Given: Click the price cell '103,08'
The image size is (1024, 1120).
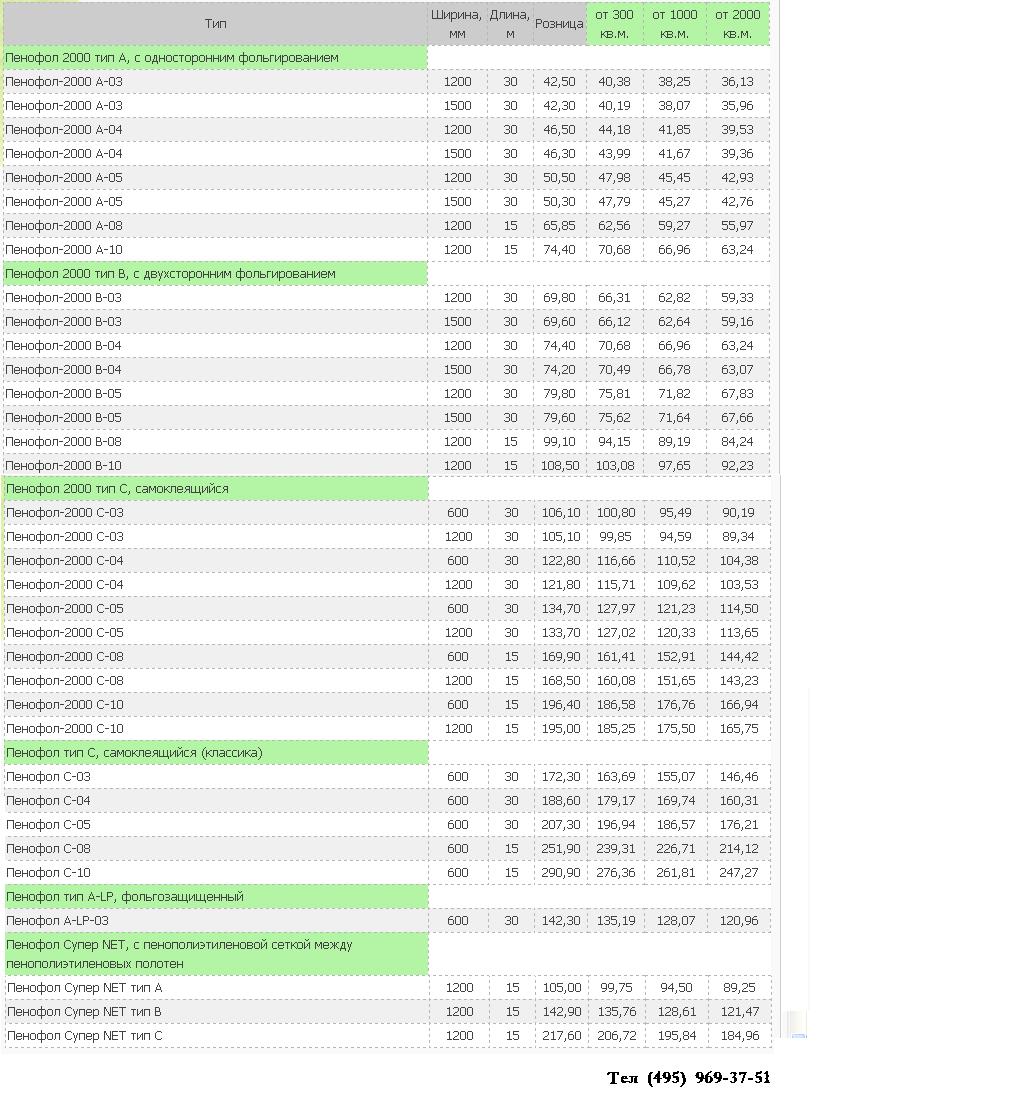Looking at the screenshot, I should [x=615, y=466].
